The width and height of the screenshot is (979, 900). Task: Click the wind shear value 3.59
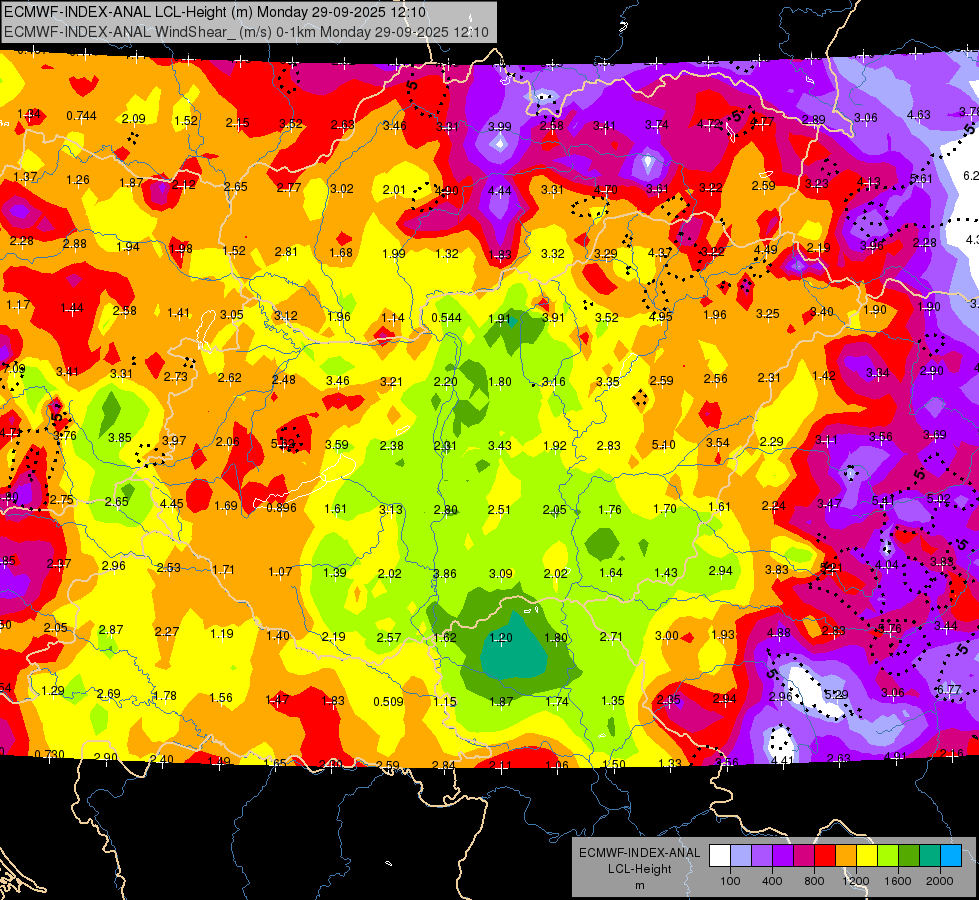point(337,445)
